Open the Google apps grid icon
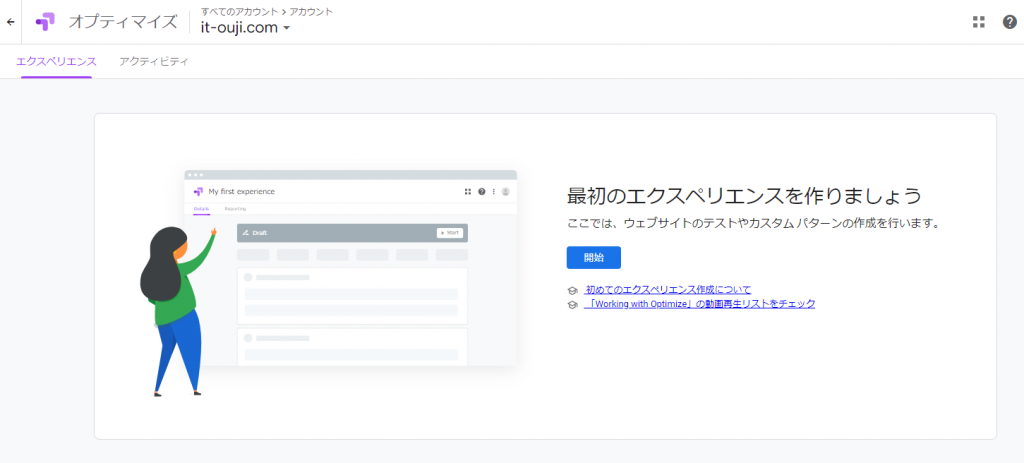 (x=978, y=22)
